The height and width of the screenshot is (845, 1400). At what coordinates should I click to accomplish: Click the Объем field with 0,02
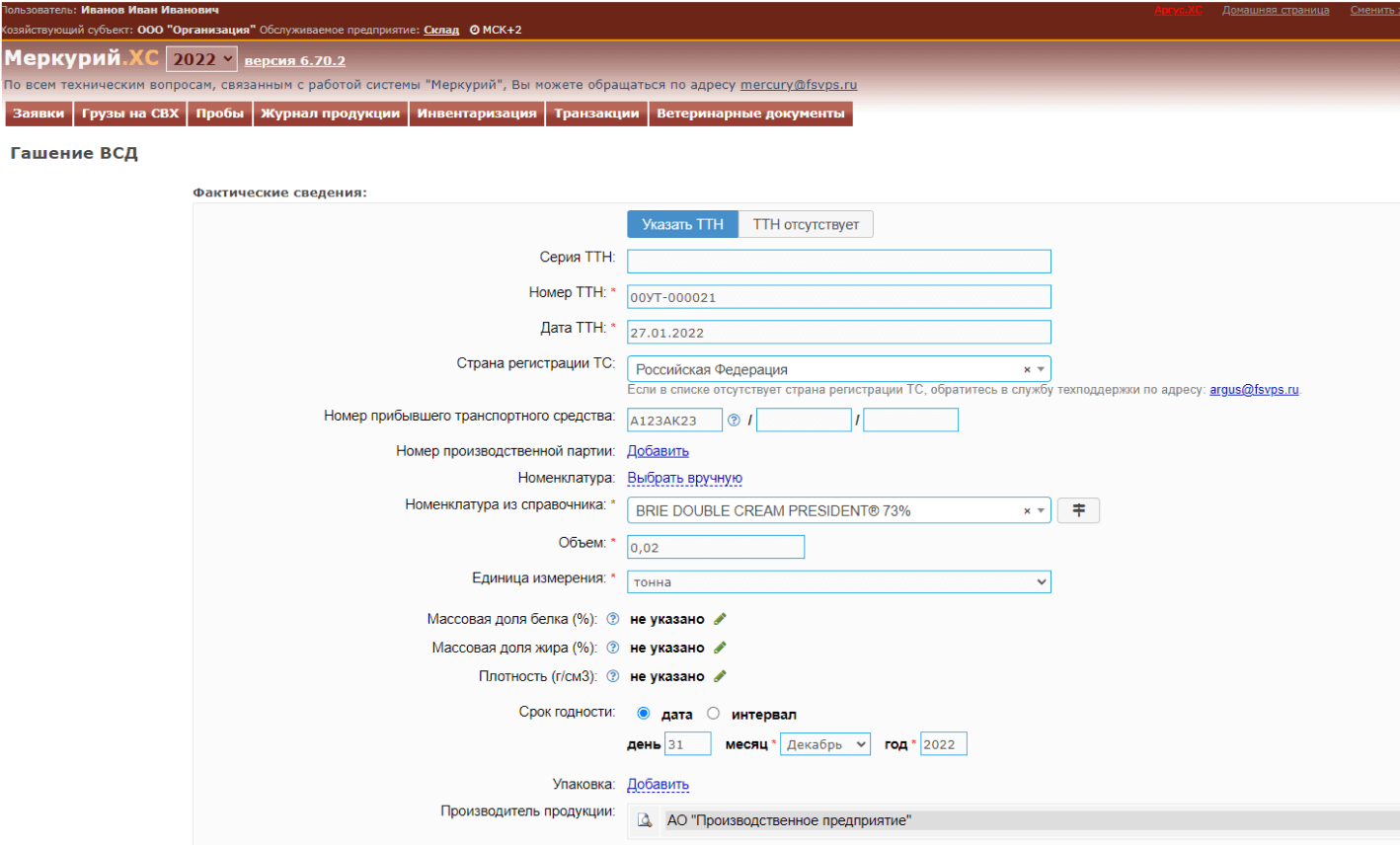716,547
